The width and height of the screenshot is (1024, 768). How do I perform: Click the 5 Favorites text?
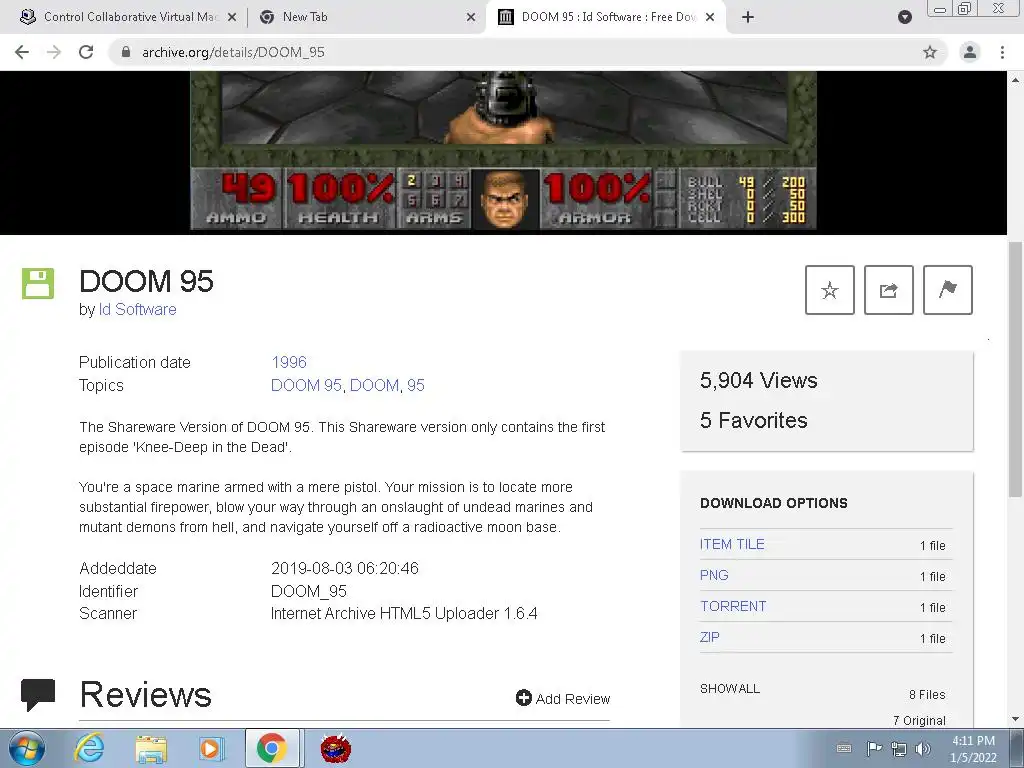(754, 420)
